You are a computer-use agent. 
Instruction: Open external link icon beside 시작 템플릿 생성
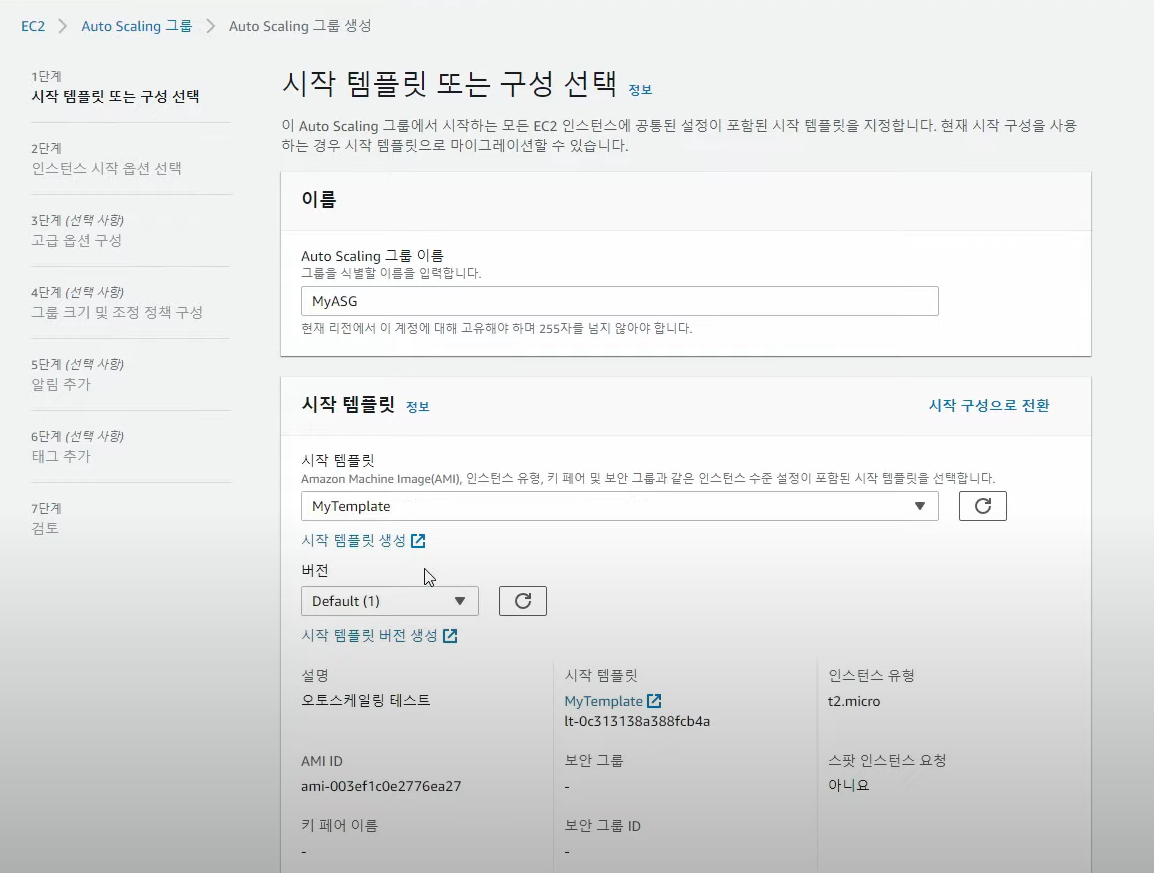point(418,541)
